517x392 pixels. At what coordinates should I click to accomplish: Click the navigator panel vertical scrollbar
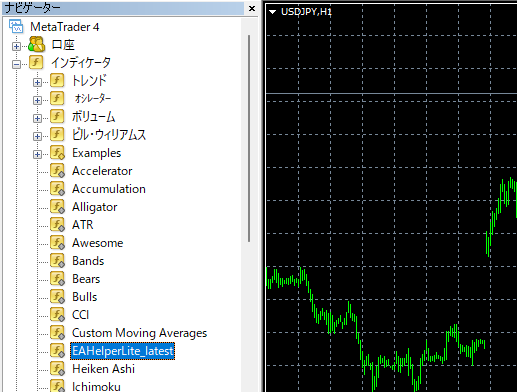point(249,138)
